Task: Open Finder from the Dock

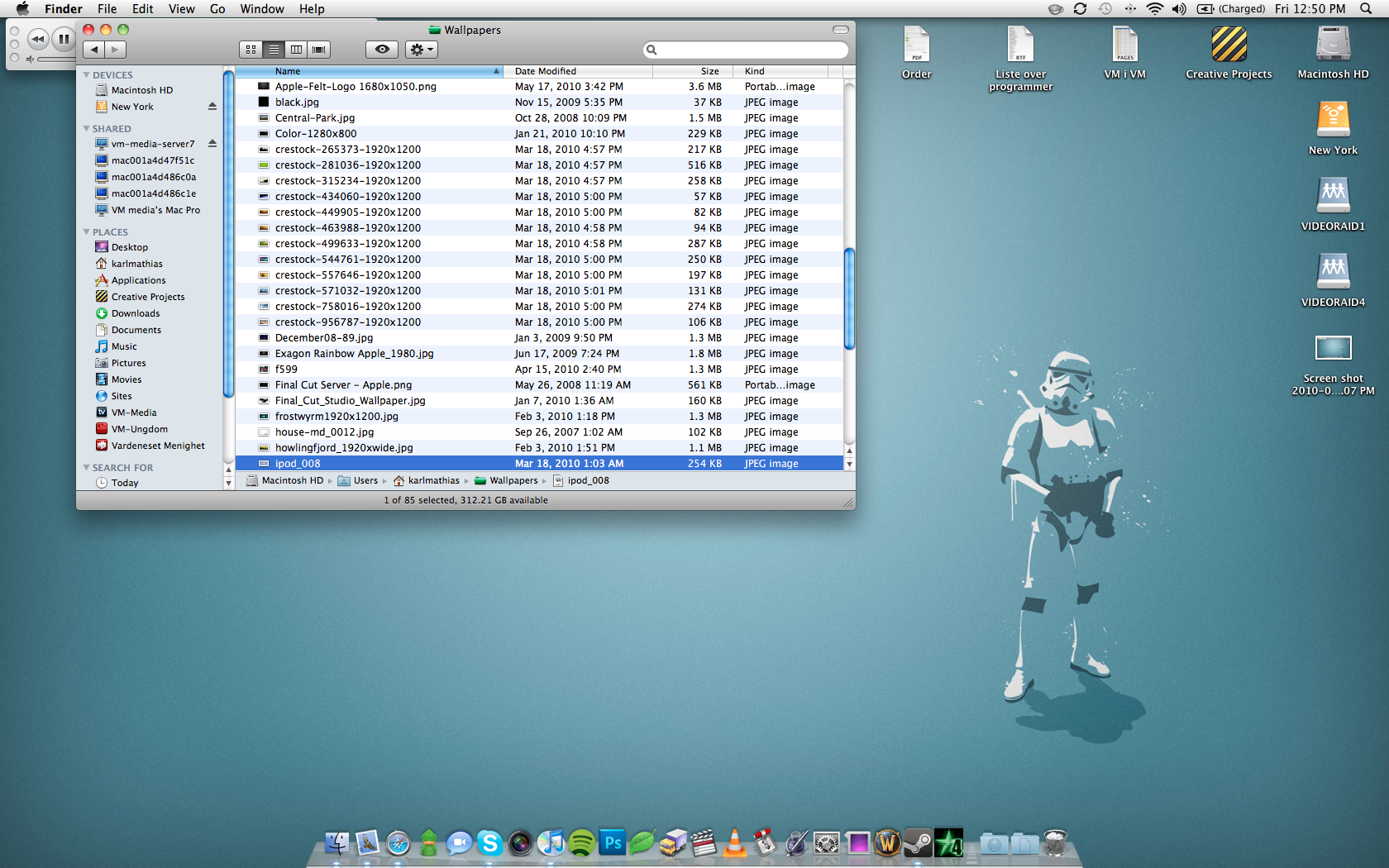Action: 337,842
